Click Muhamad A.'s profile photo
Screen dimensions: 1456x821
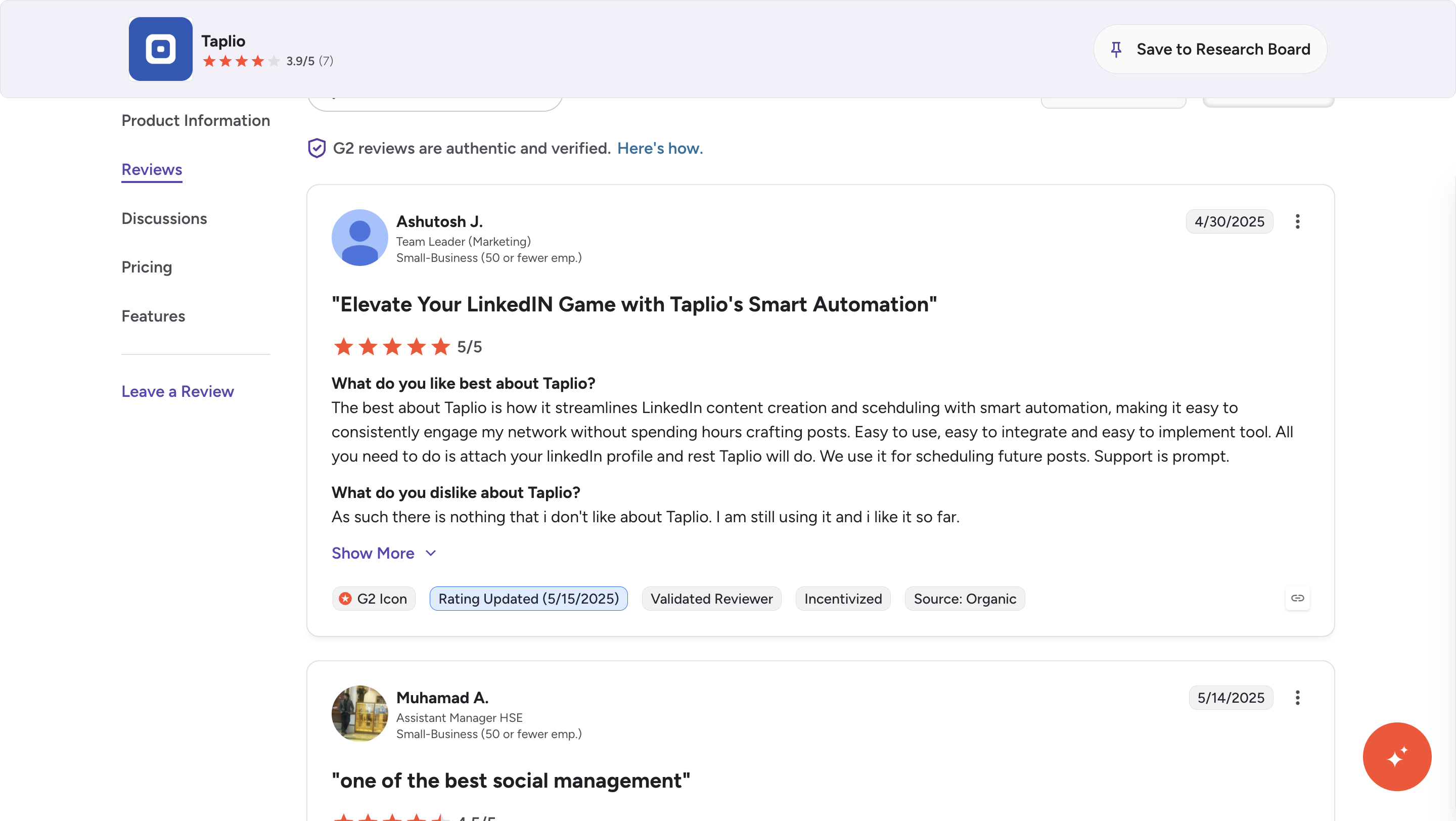(x=359, y=714)
